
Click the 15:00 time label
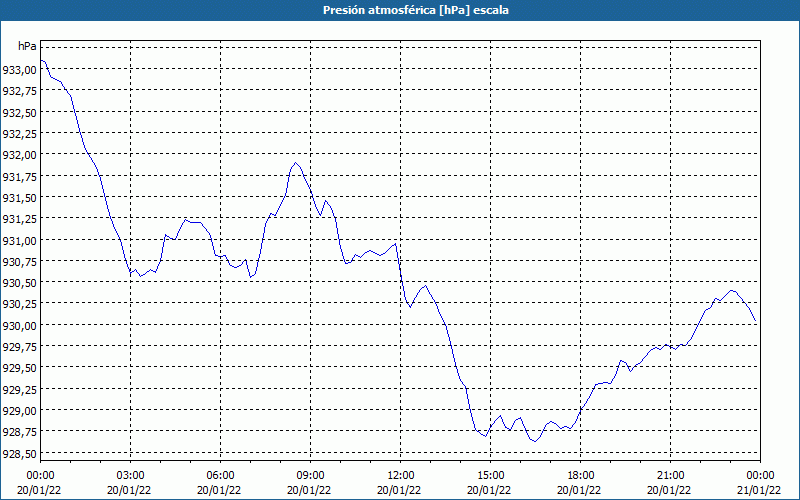490,476
